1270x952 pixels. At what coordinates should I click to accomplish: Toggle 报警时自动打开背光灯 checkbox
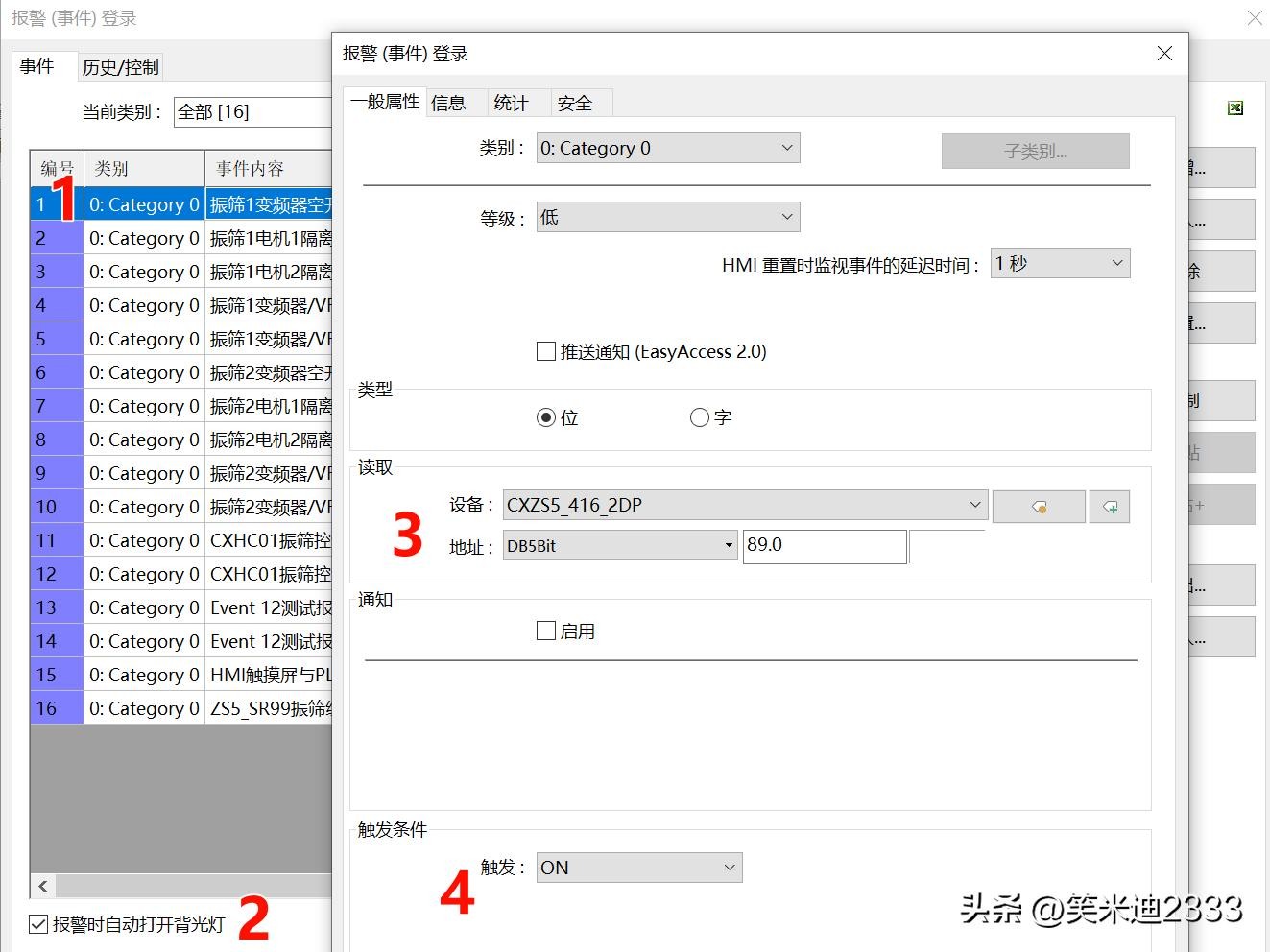pyautogui.click(x=39, y=924)
